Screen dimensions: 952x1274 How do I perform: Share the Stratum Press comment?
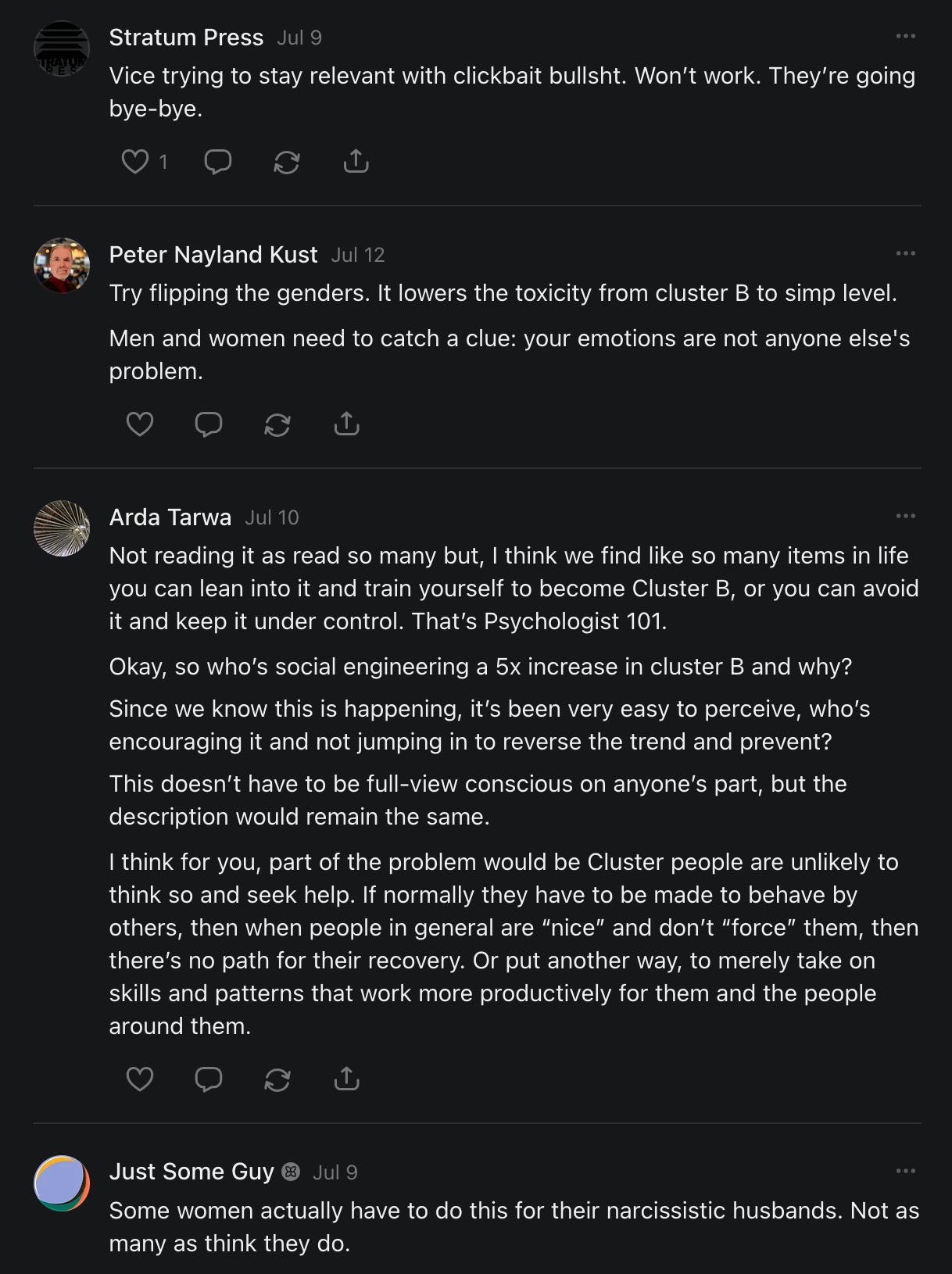[356, 161]
